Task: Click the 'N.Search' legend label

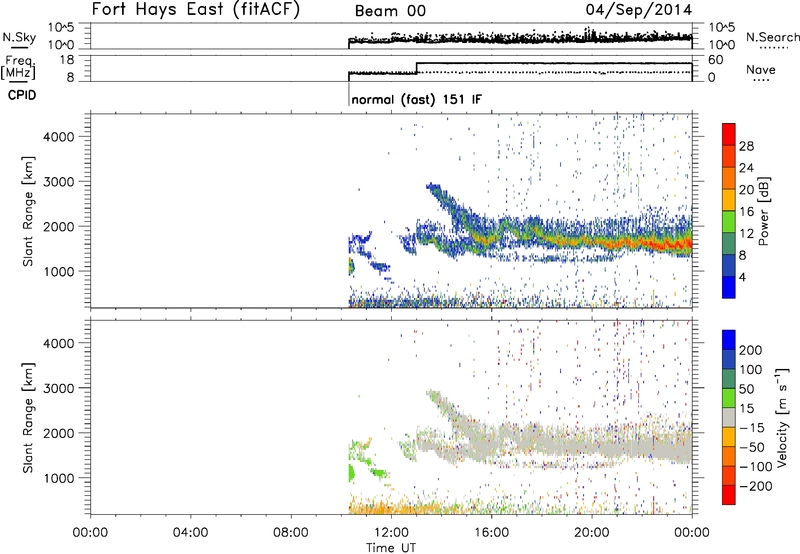Action: pyautogui.click(x=772, y=37)
